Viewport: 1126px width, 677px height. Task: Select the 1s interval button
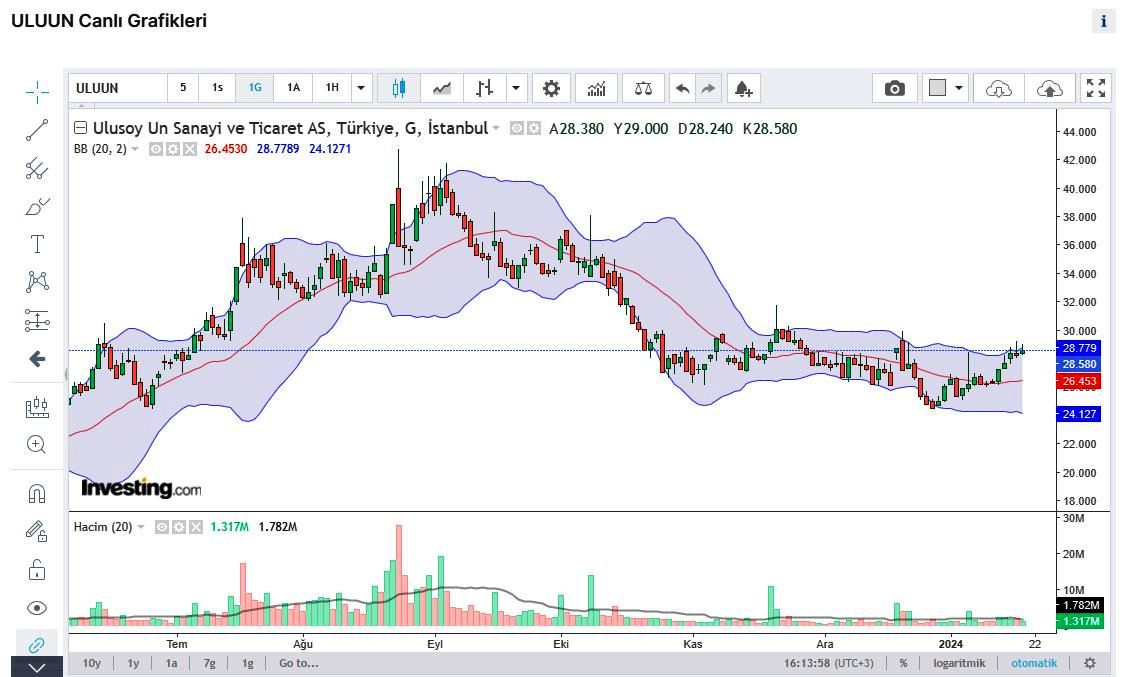coord(218,88)
